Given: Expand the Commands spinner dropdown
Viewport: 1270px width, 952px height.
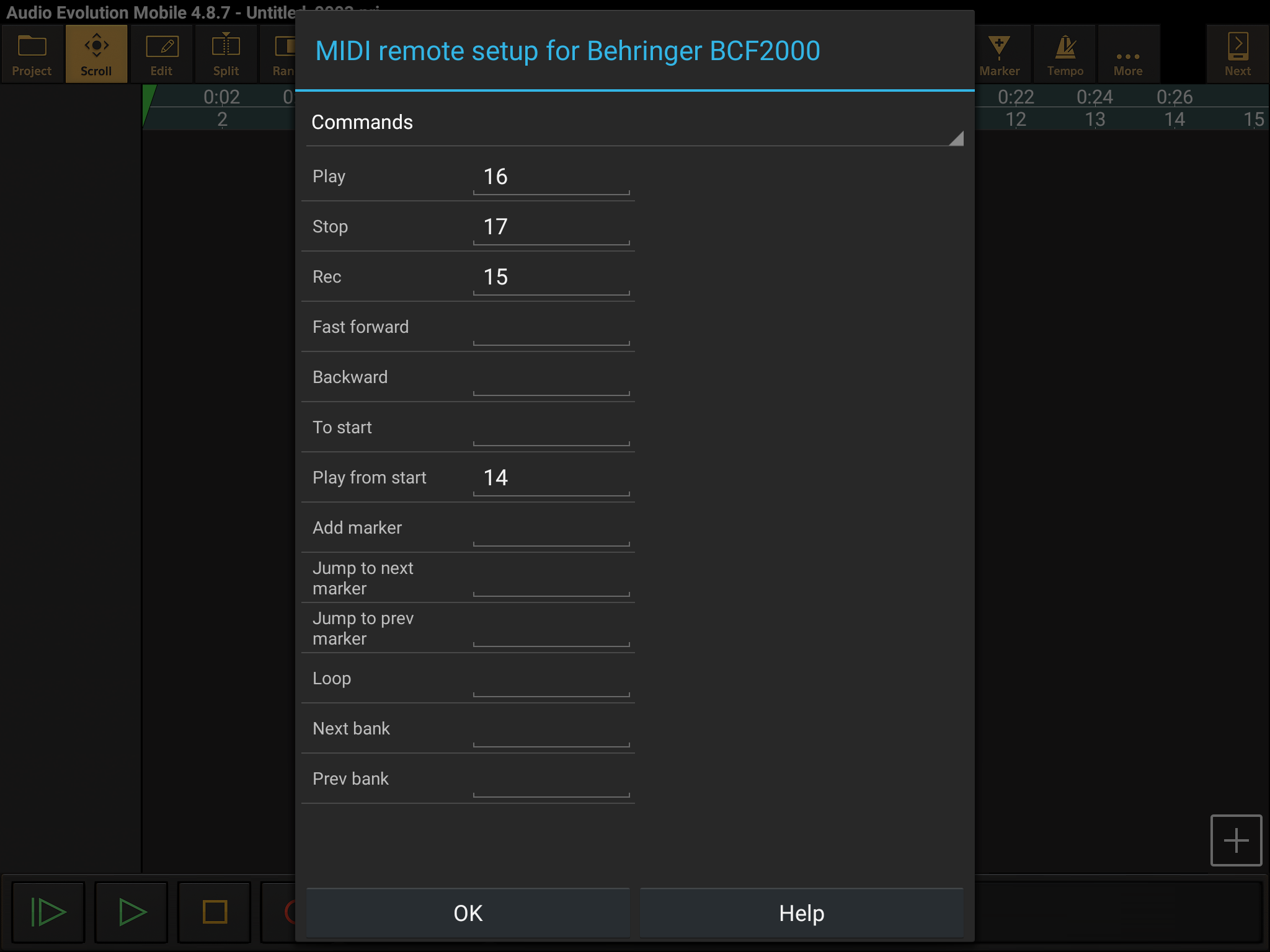Looking at the screenshot, I should [635, 123].
